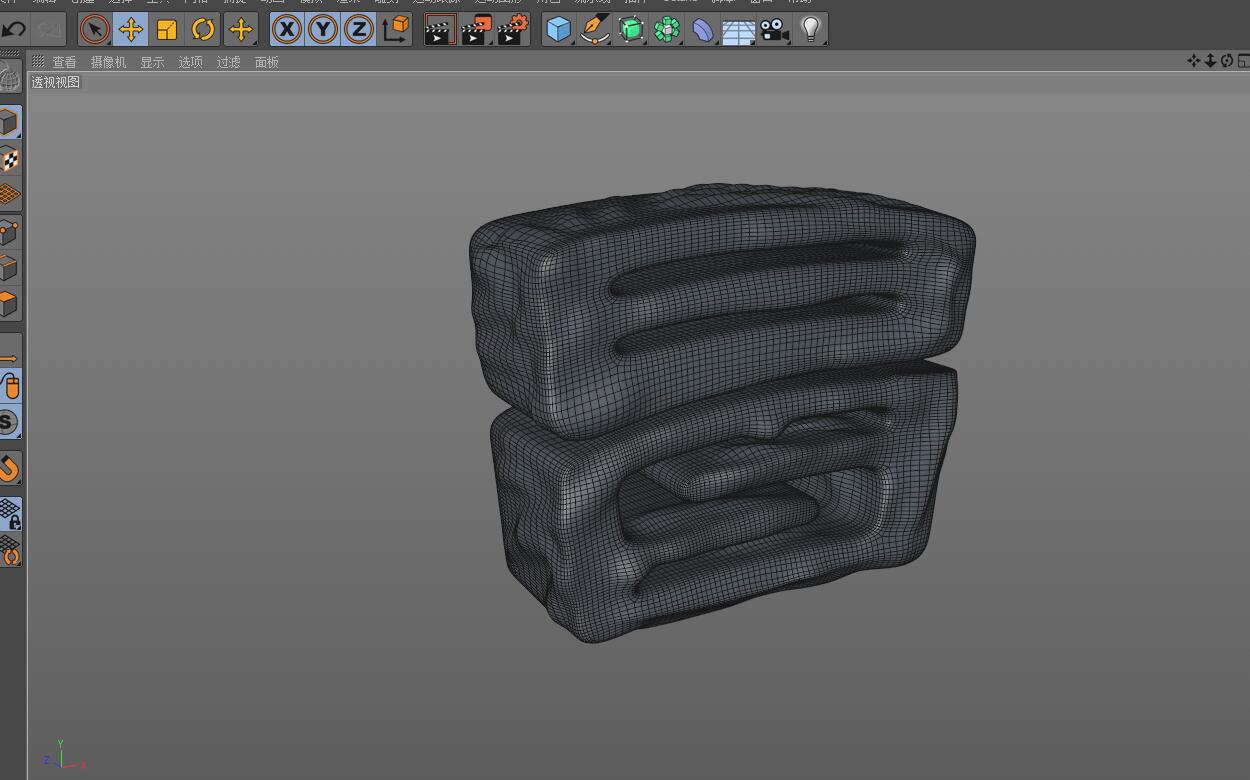
Task: Open the Edit Render Settings icon
Action: [513, 29]
